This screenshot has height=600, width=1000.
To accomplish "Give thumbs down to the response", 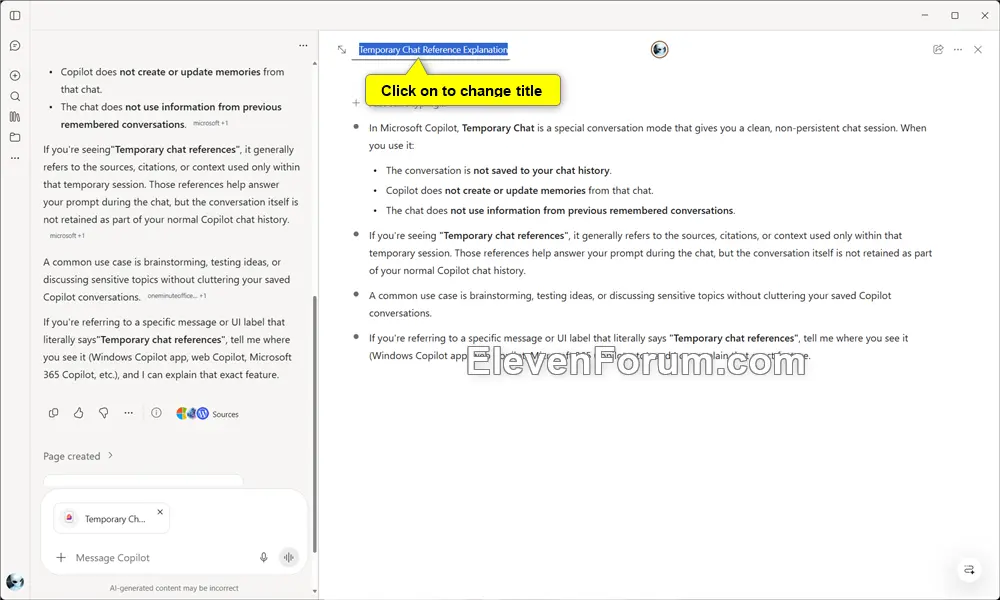I will 103,413.
